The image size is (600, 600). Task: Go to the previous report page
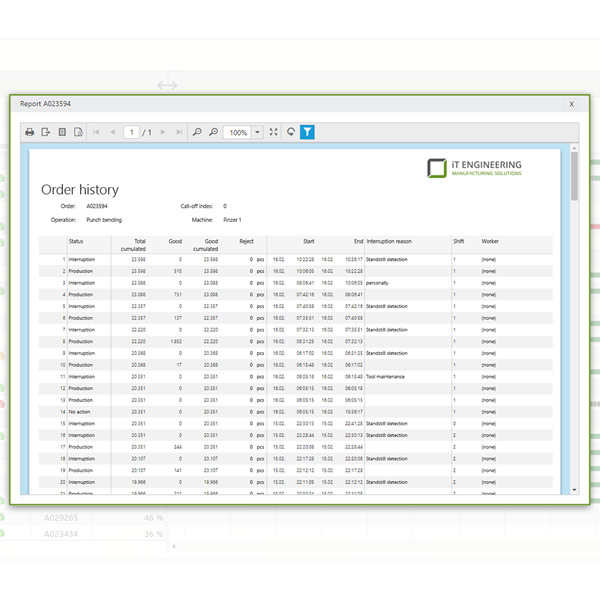point(112,132)
